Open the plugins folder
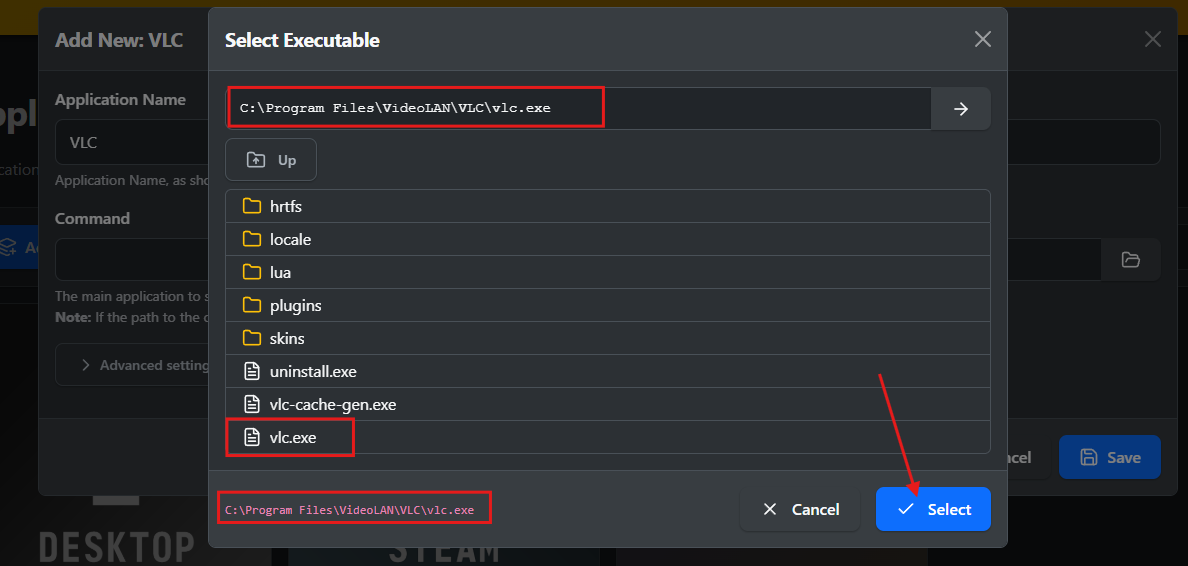This screenshot has height=566, width=1188. [x=608, y=305]
